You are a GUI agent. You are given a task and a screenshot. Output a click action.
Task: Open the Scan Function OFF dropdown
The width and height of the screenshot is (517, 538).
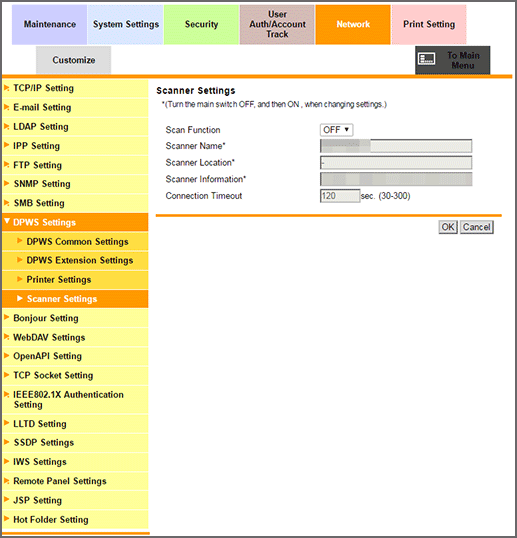336,130
